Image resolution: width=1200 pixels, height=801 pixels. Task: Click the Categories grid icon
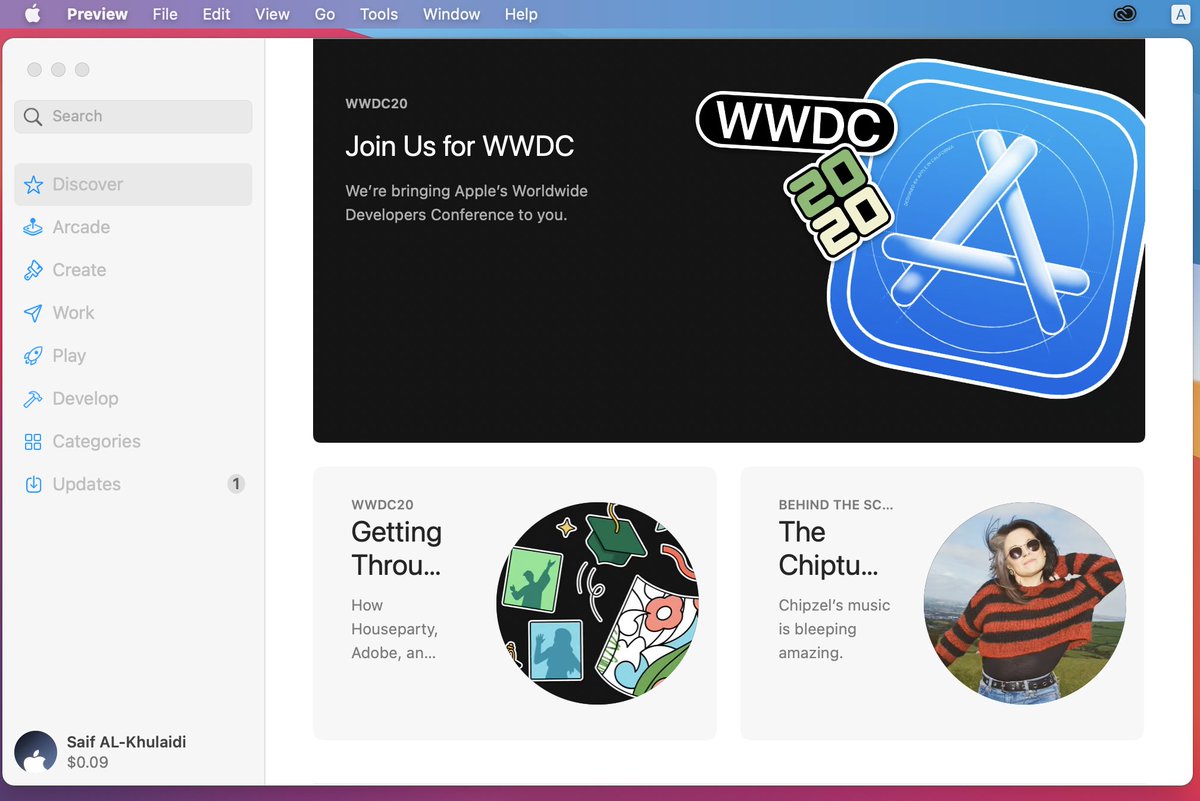click(x=33, y=442)
